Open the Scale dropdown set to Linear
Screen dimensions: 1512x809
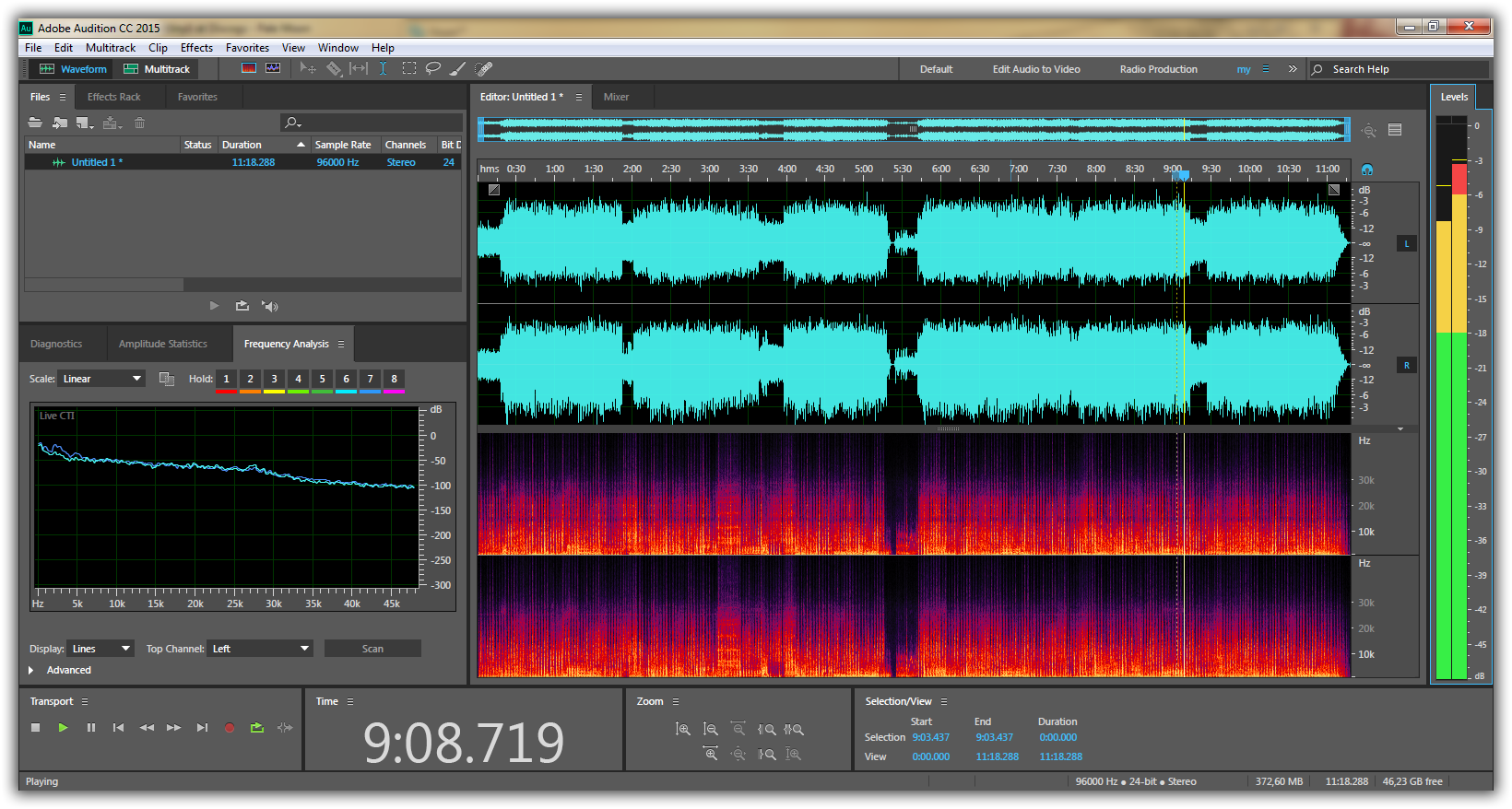pos(101,379)
